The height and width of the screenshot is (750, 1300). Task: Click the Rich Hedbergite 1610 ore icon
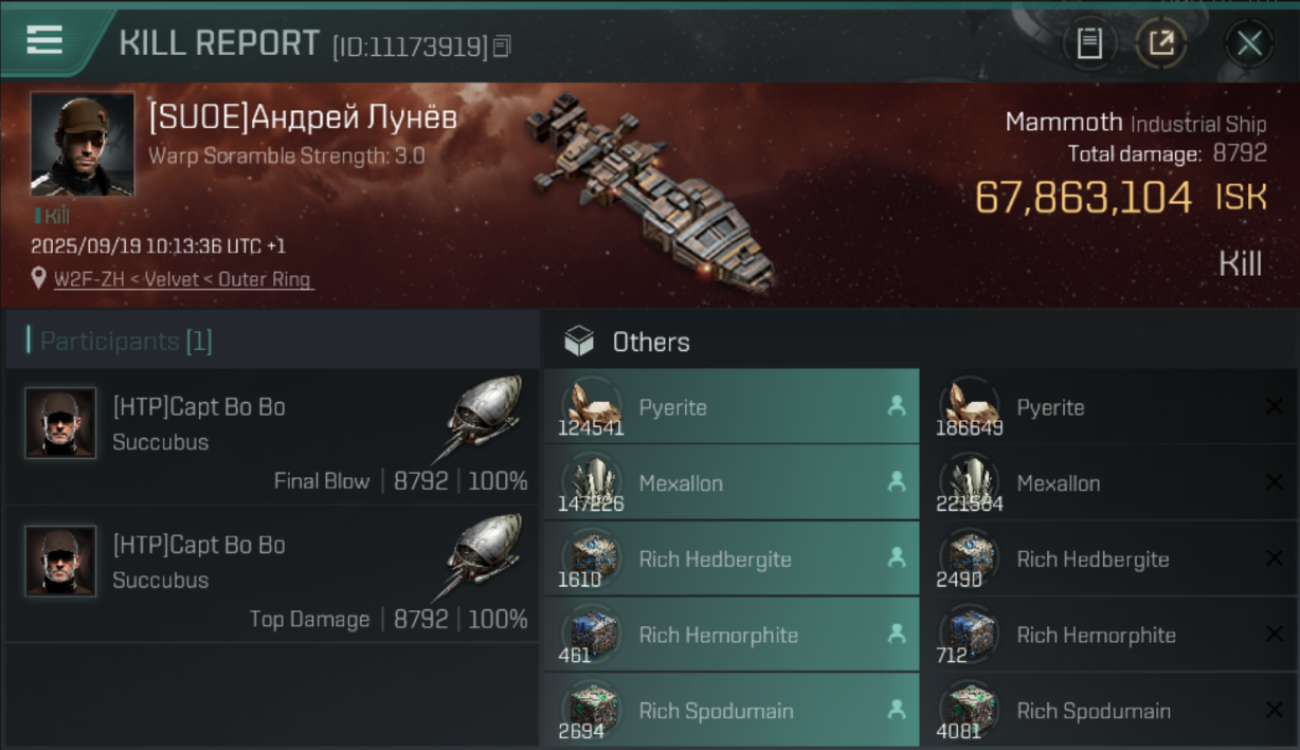tap(590, 556)
